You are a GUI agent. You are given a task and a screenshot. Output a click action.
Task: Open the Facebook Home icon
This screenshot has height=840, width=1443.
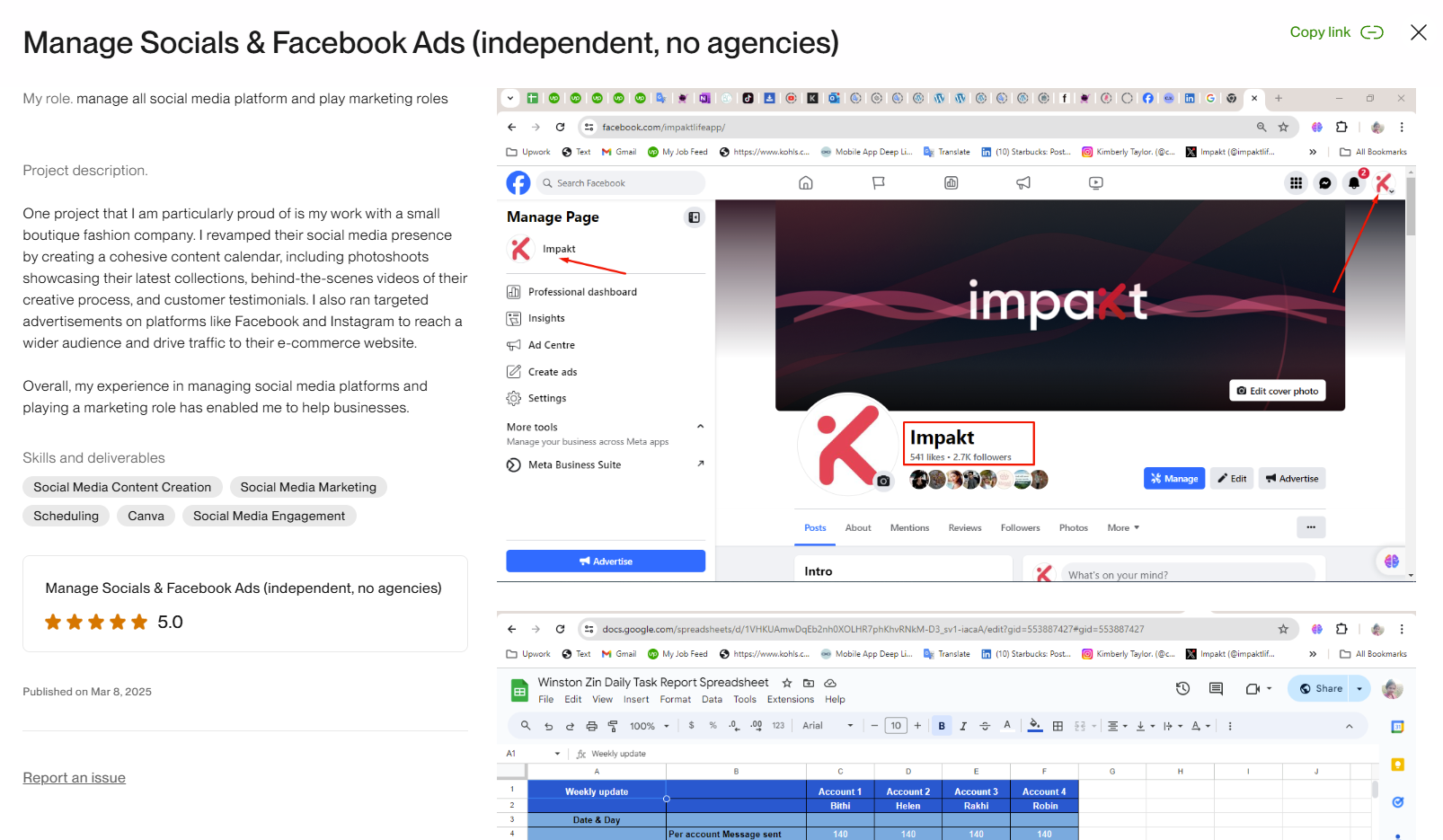806,183
